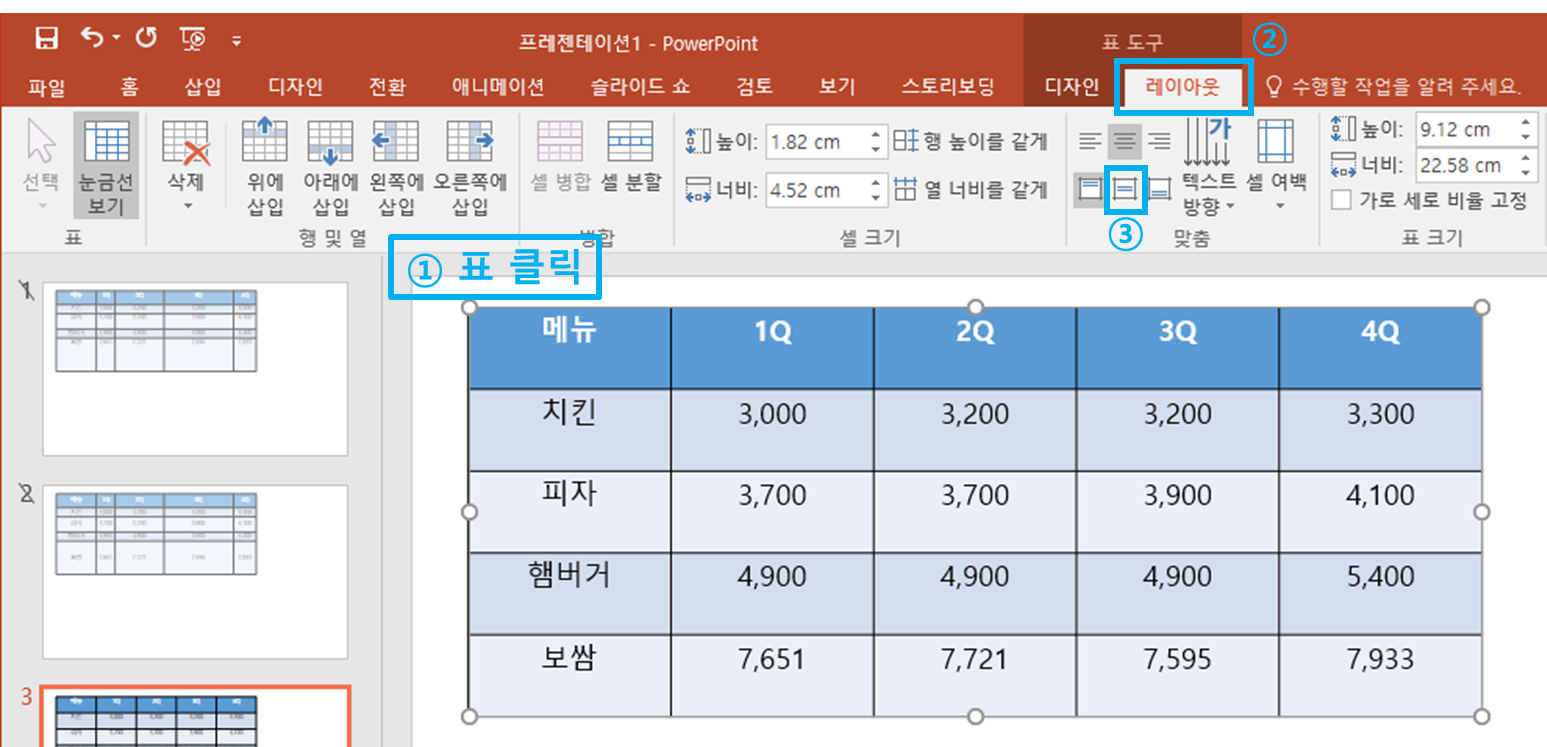Save the presentation with the floppy disk icon

point(46,39)
